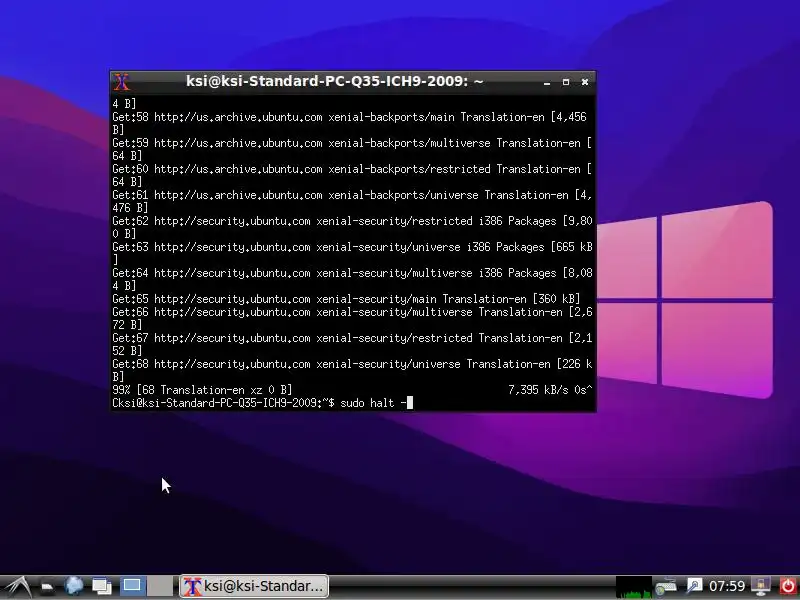Open the 07:59 clock
Viewport: 800px width, 600px height.
coord(727,586)
